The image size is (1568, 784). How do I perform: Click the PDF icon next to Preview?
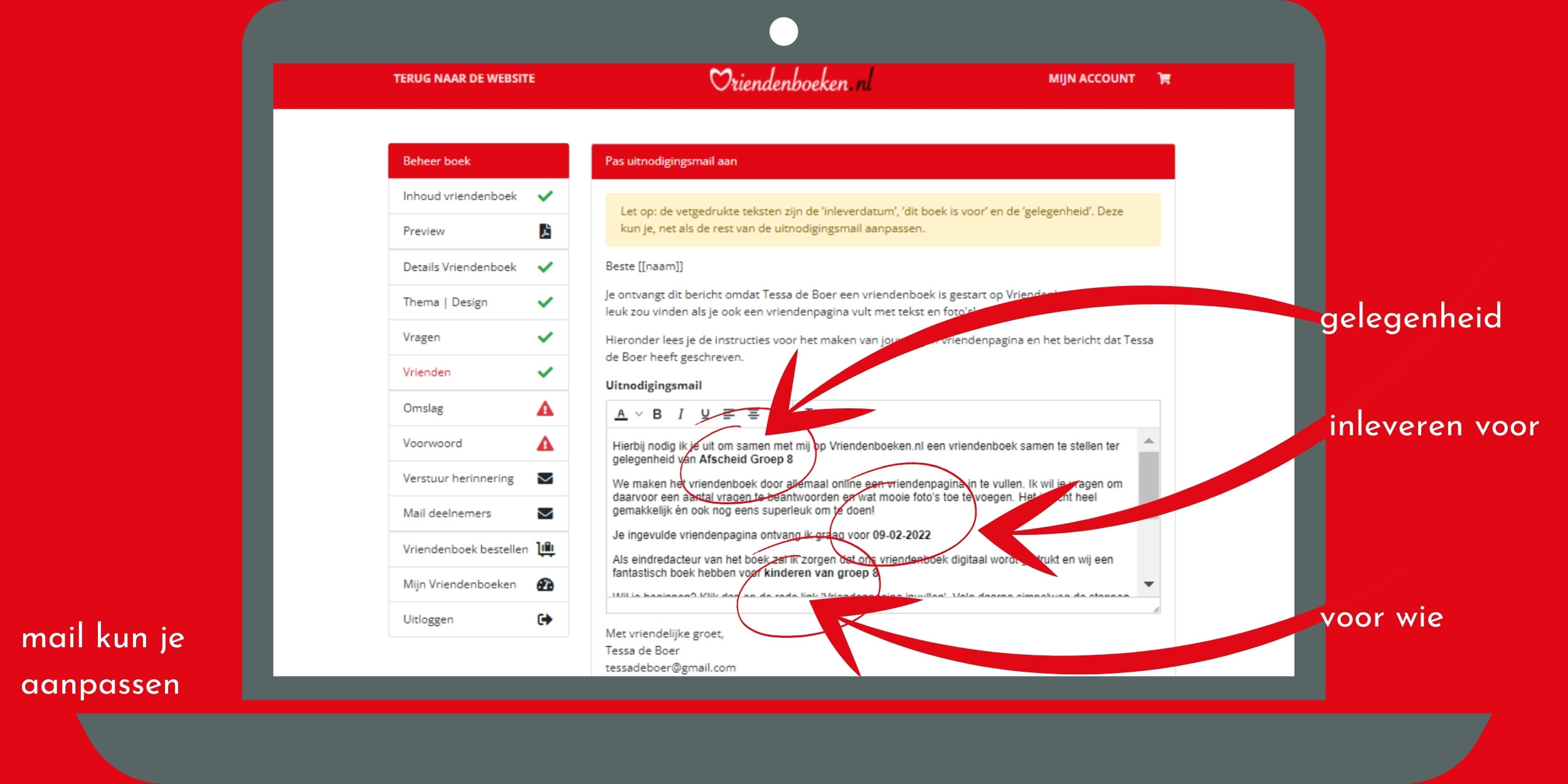pyautogui.click(x=545, y=231)
